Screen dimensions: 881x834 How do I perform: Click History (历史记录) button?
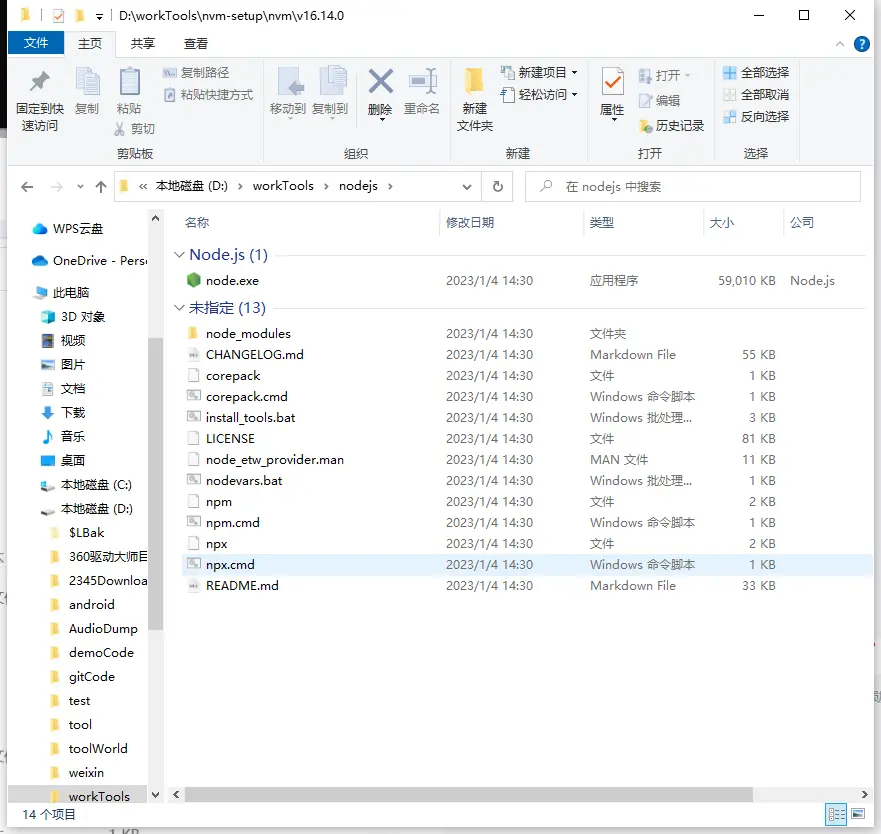coord(672,125)
